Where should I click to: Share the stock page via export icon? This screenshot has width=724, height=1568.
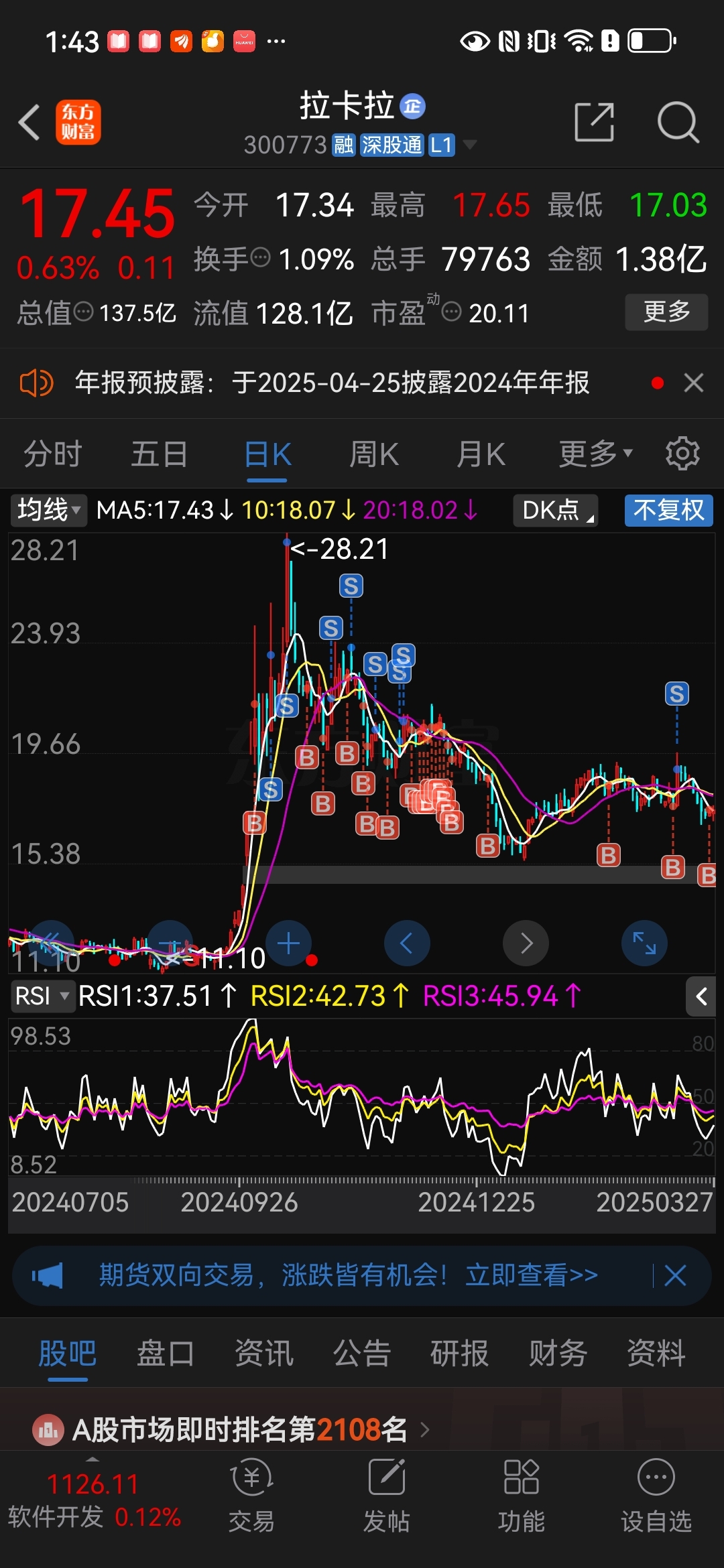595,122
